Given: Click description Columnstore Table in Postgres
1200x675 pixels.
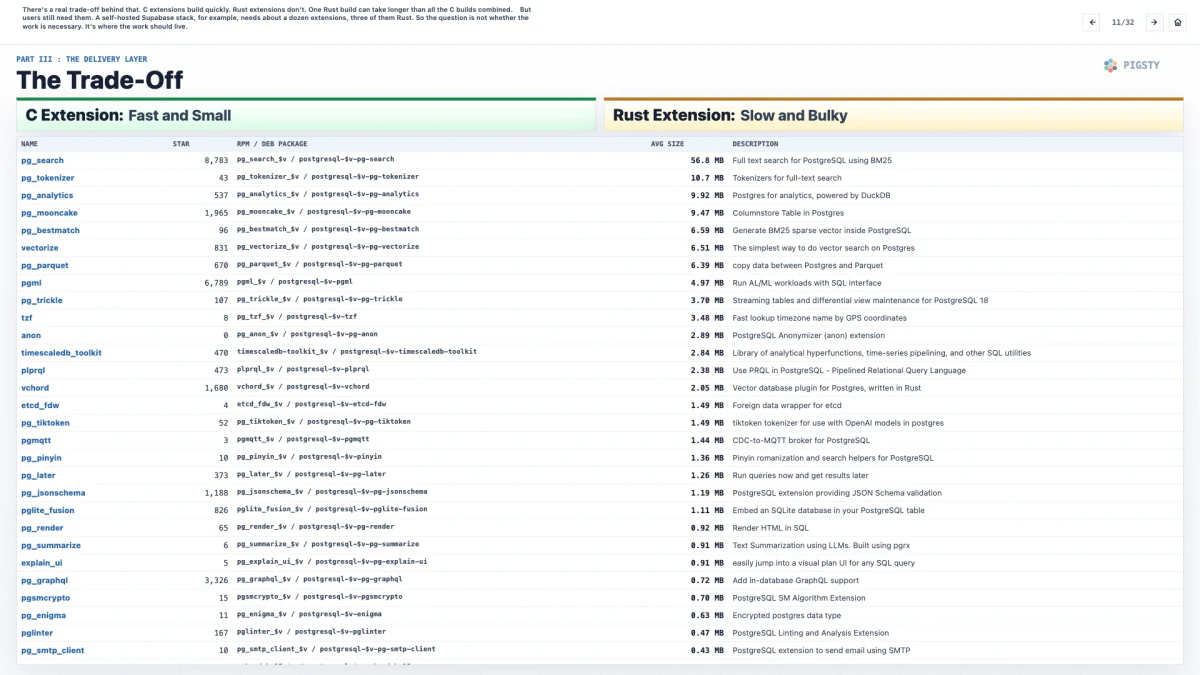Looking at the screenshot, I should (x=788, y=213).
